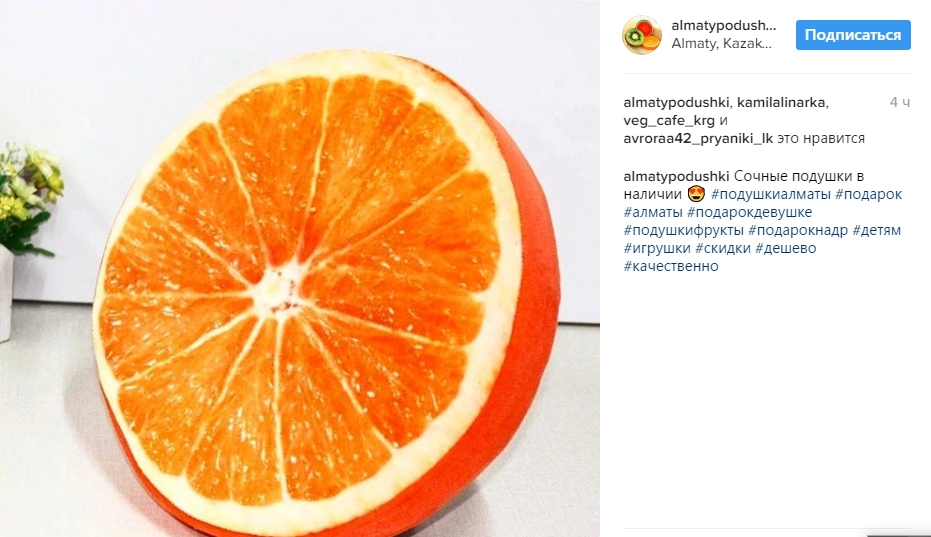Open the #подушкифрукты hashtag
This screenshot has width=931, height=537.
click(683, 230)
